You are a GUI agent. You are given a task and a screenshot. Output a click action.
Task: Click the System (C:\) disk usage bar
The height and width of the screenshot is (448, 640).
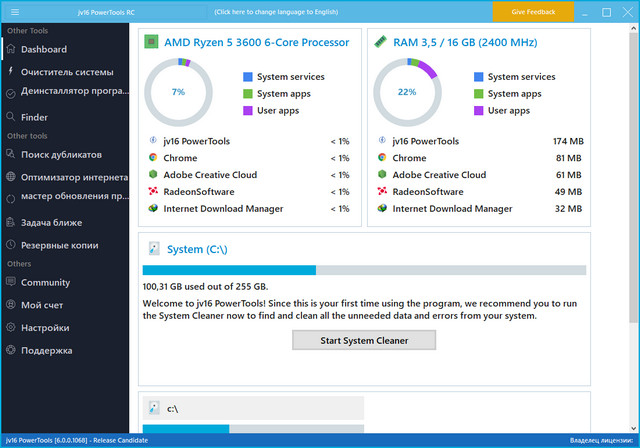364,270
